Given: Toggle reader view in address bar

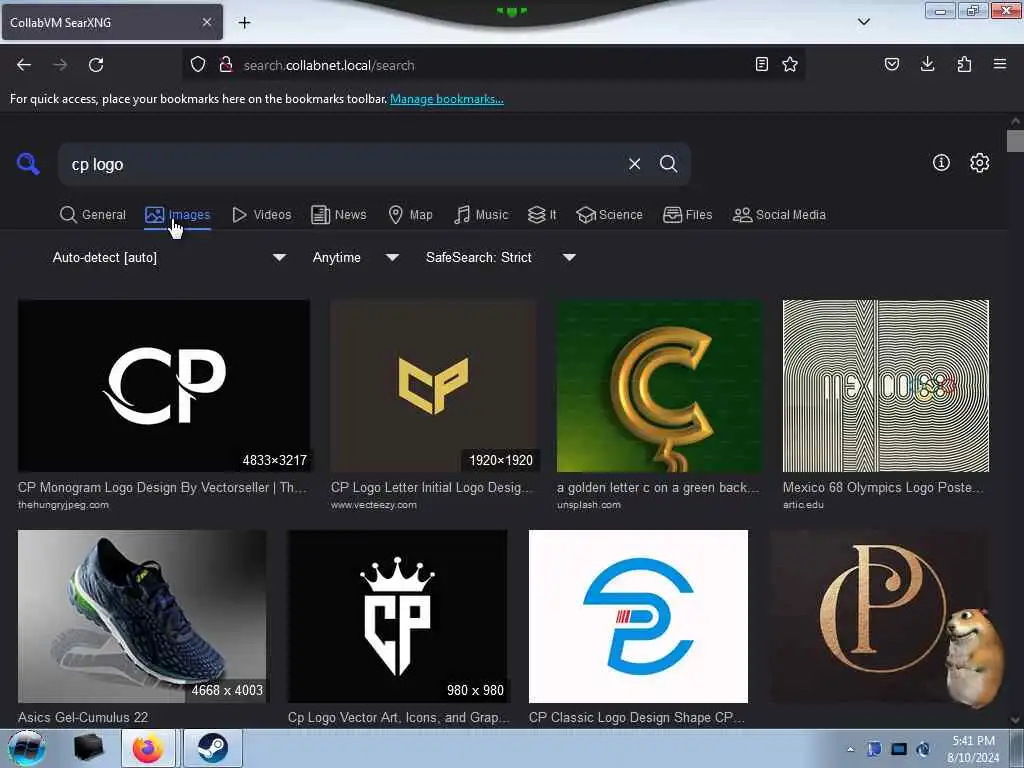Looking at the screenshot, I should pyautogui.click(x=761, y=64).
